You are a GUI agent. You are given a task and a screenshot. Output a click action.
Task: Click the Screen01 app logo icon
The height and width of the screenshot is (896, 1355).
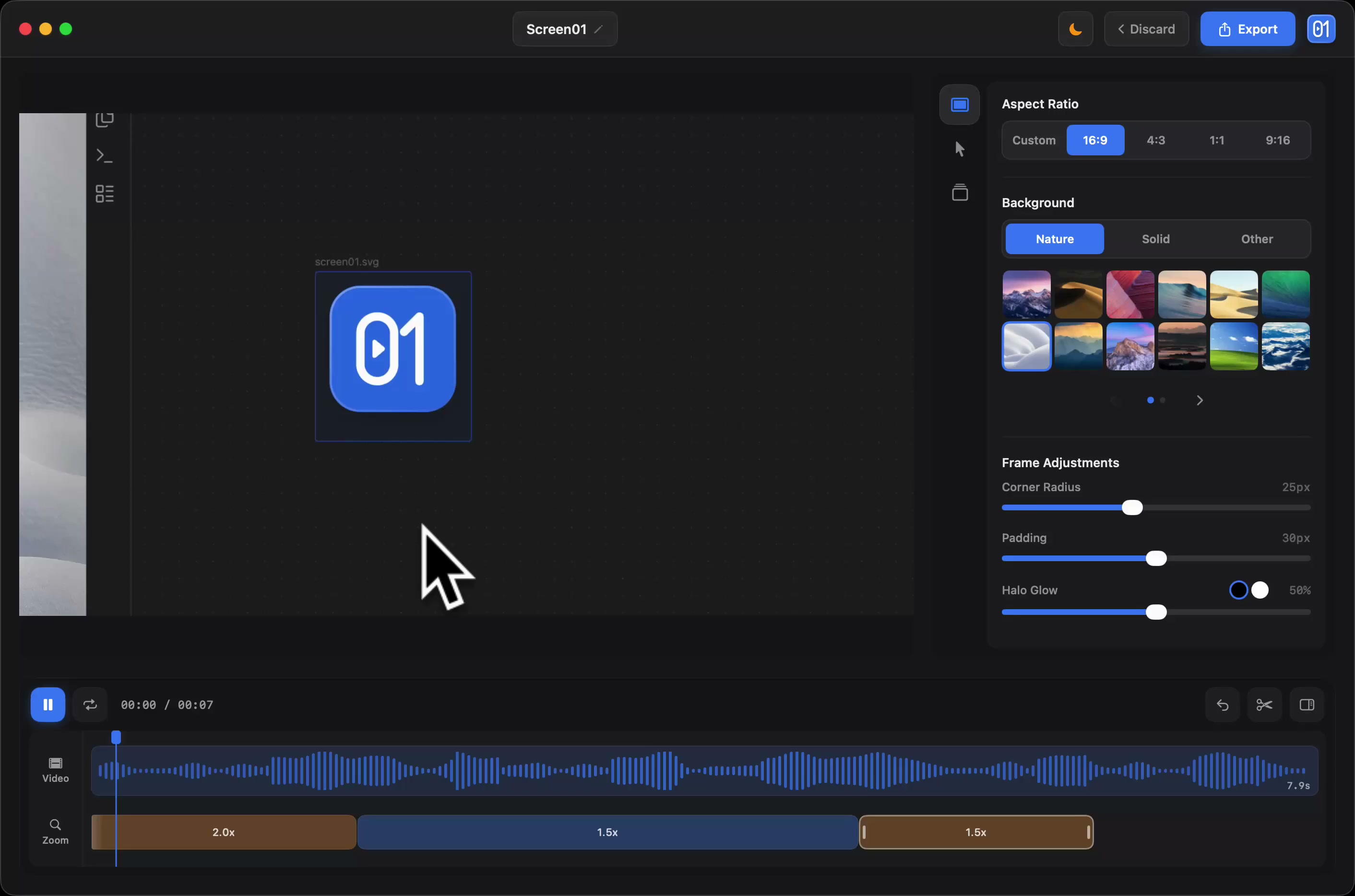pyautogui.click(x=1321, y=29)
